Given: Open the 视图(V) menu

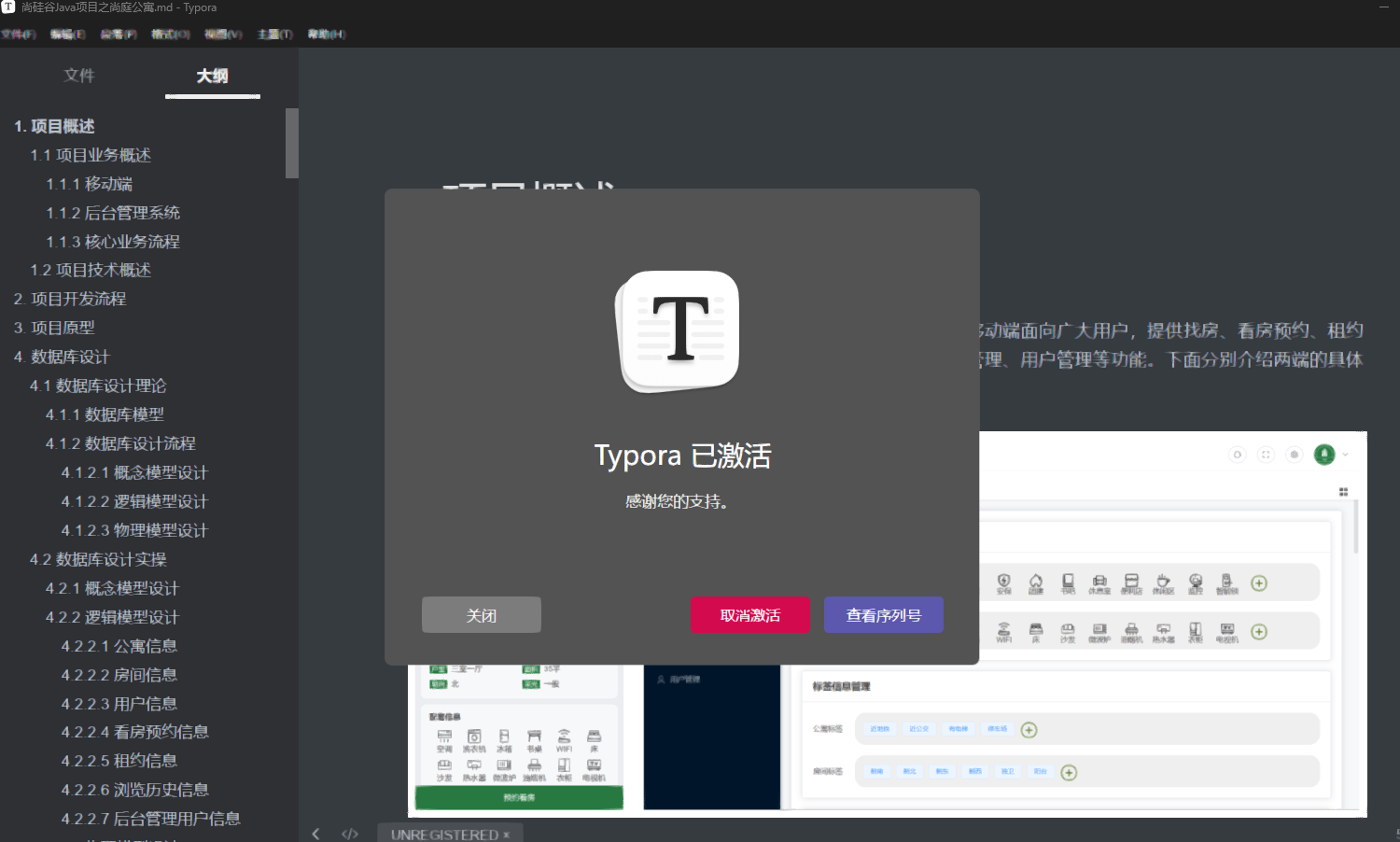Looking at the screenshot, I should point(223,35).
